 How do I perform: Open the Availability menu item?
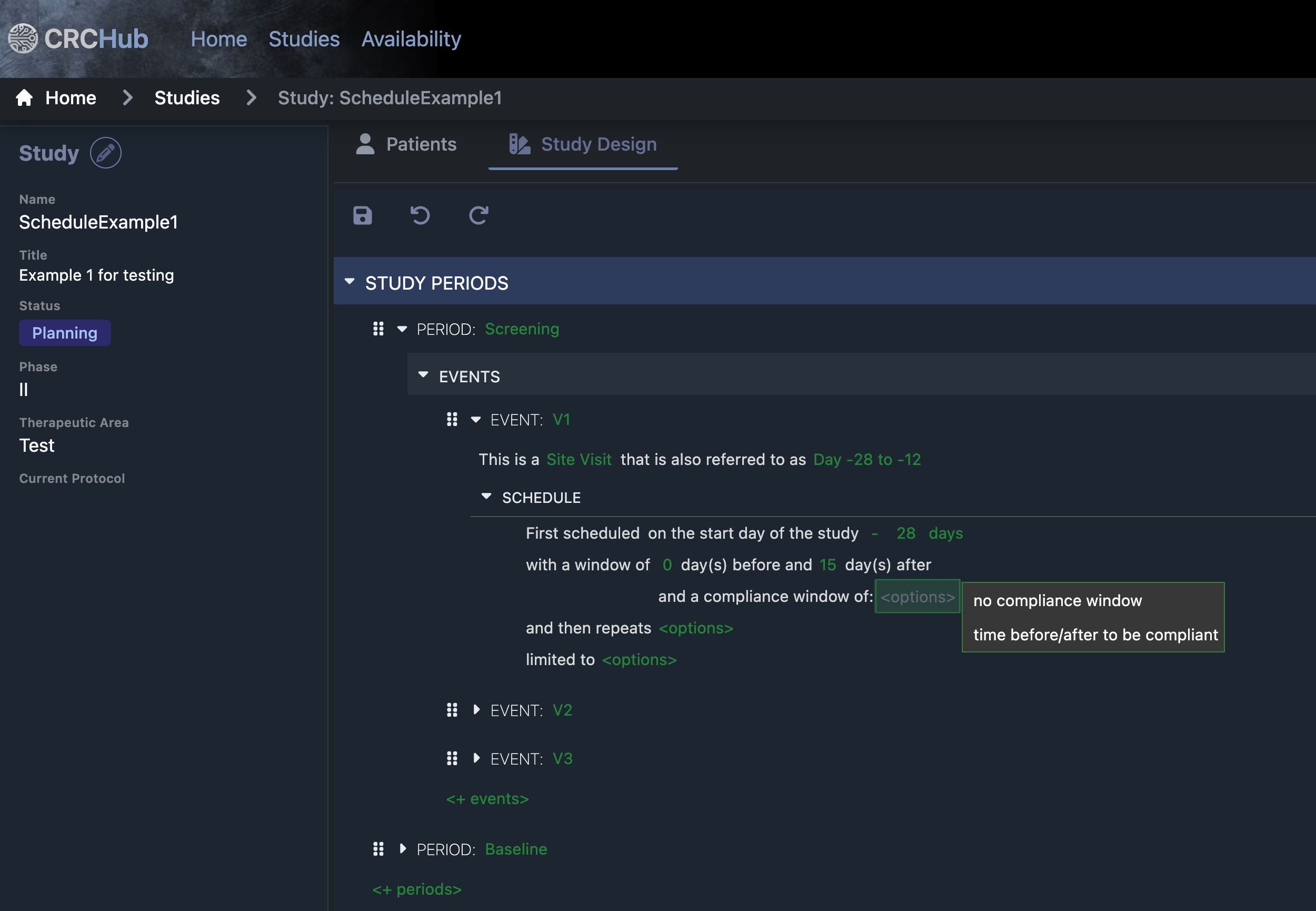click(x=411, y=39)
